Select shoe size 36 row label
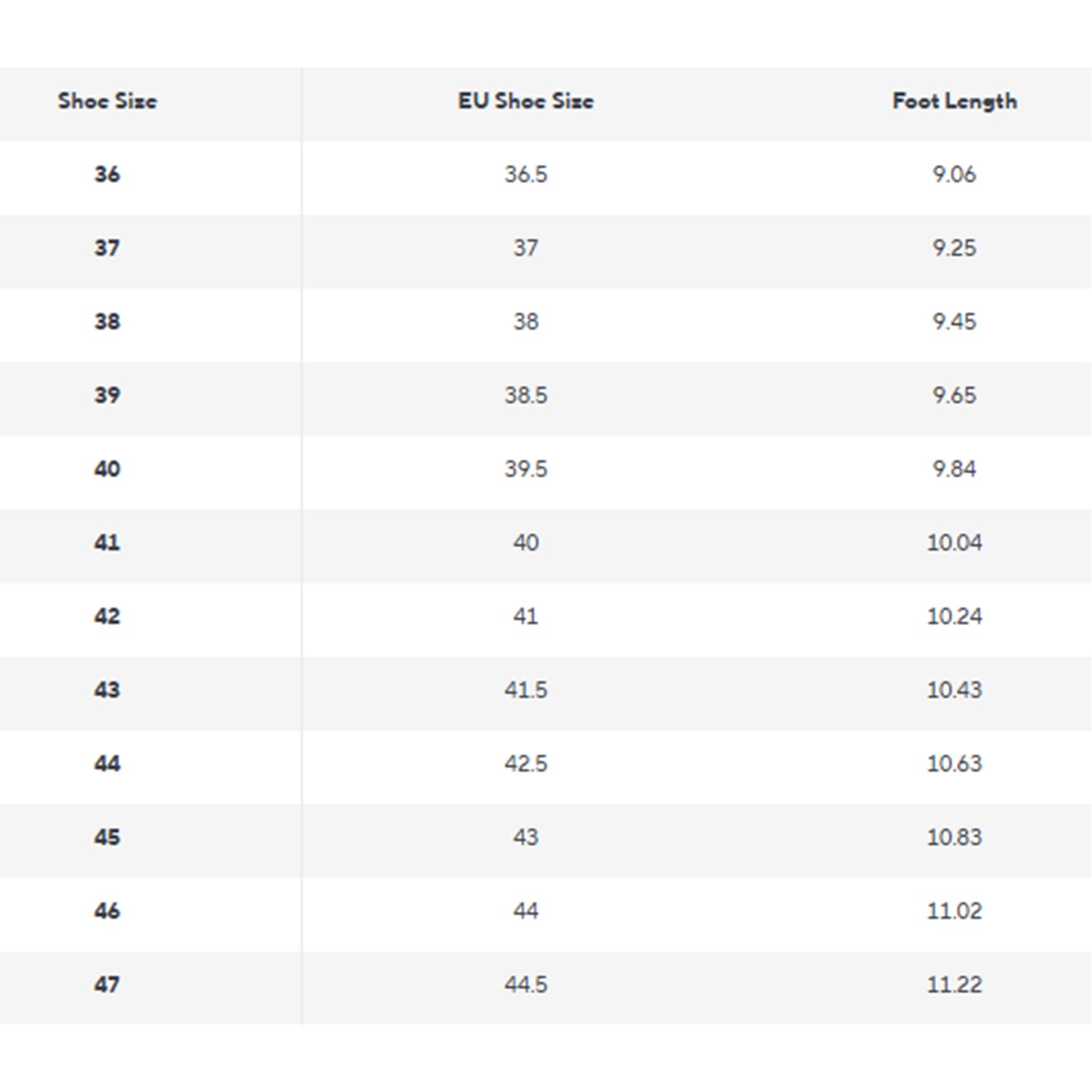Image resolution: width=1092 pixels, height=1092 pixels. 107,174
